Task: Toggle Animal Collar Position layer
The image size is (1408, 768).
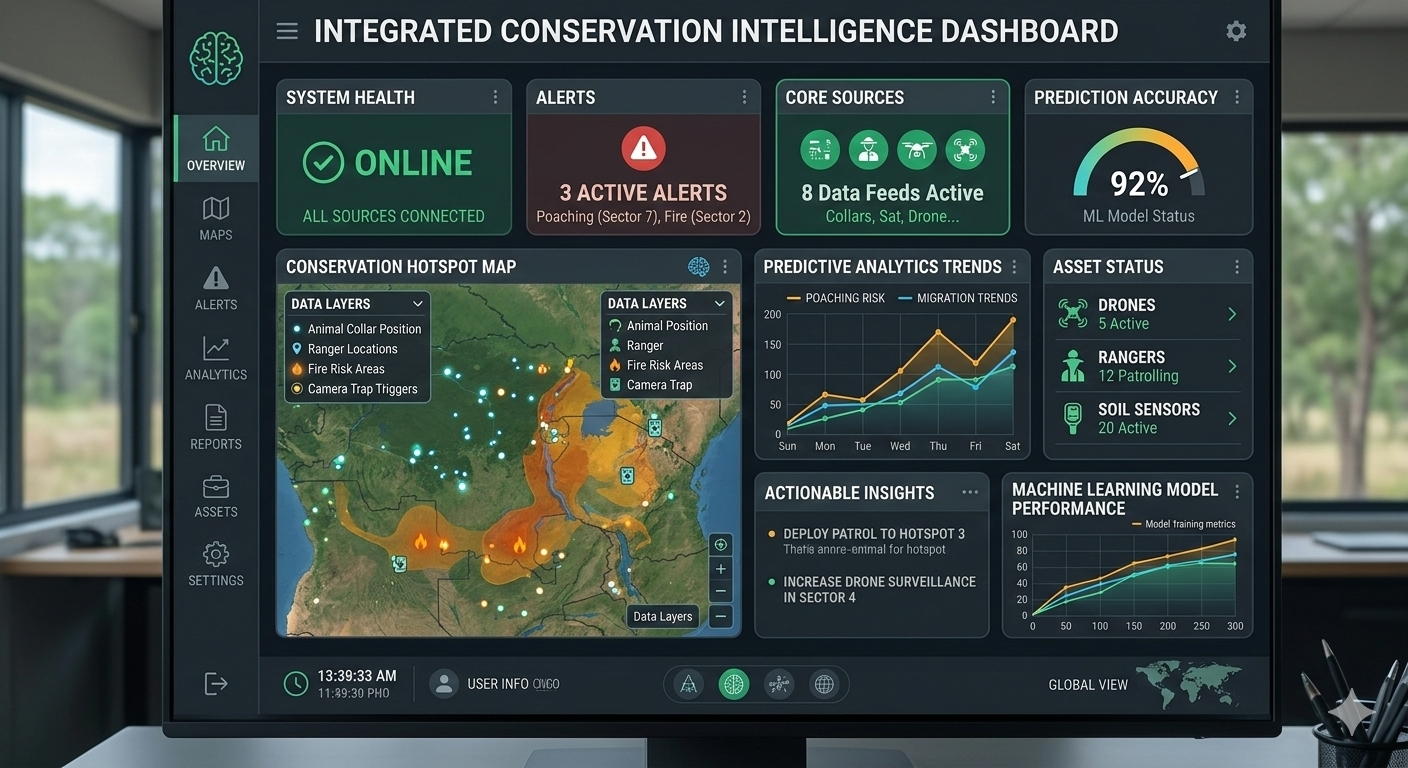Action: point(363,329)
